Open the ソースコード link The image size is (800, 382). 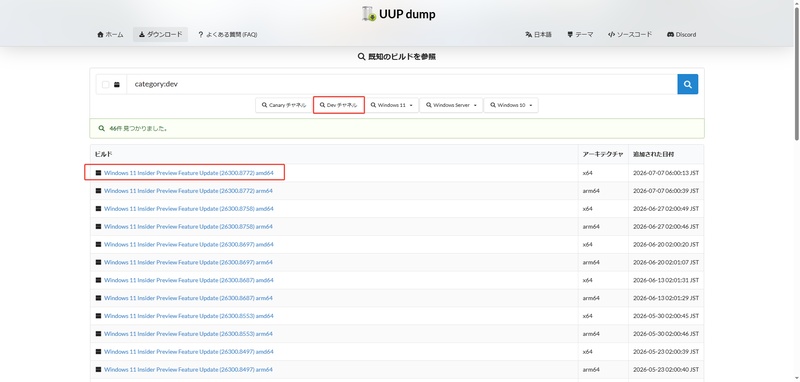630,35
